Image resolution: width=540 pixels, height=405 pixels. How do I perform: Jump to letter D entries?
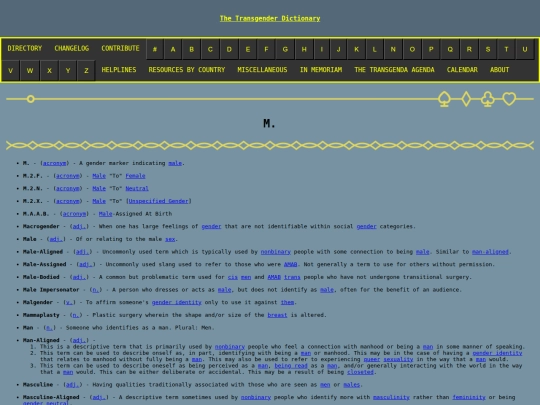point(229,49)
